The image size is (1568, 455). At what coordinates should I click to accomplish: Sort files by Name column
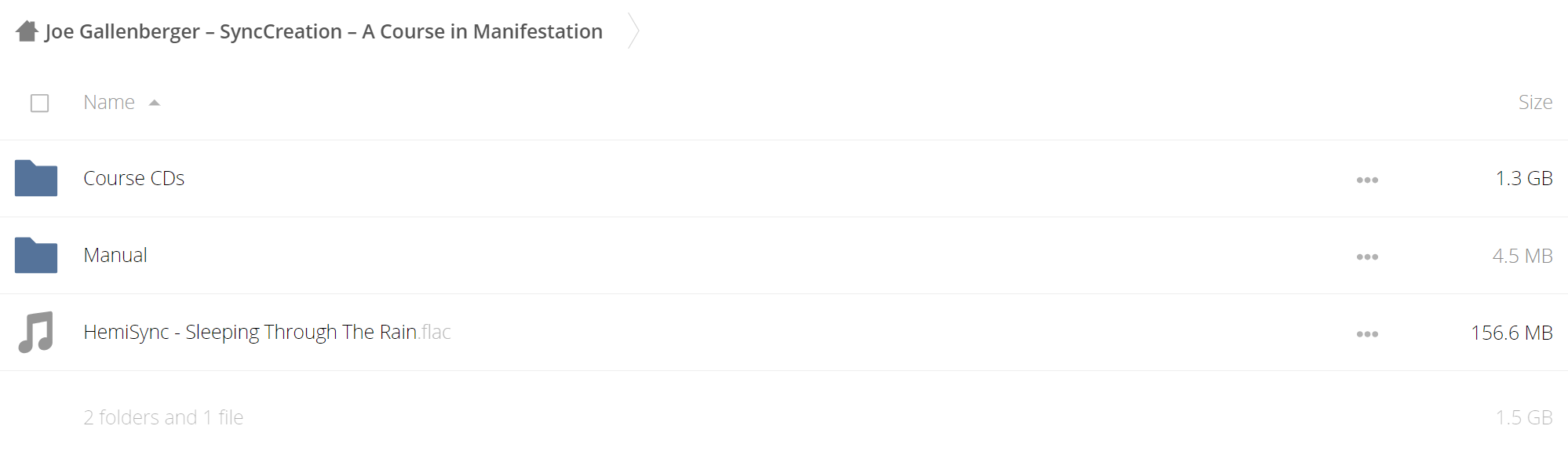point(109,102)
